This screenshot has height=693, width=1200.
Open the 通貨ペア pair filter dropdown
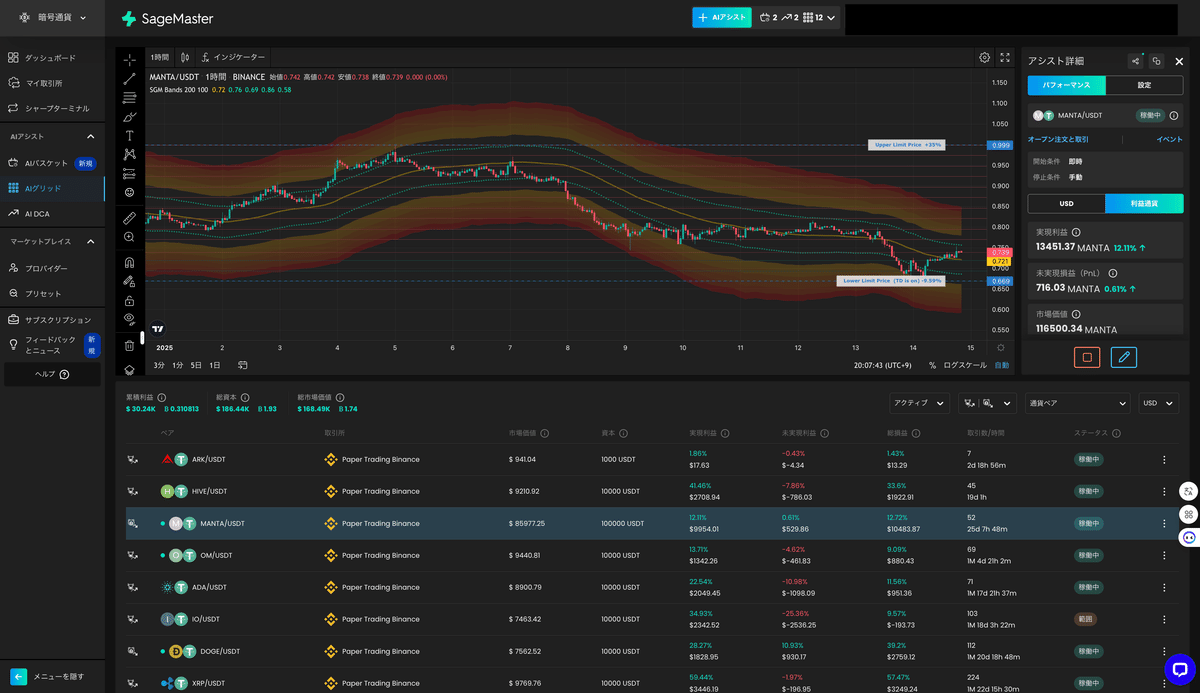pyautogui.click(x=1077, y=403)
